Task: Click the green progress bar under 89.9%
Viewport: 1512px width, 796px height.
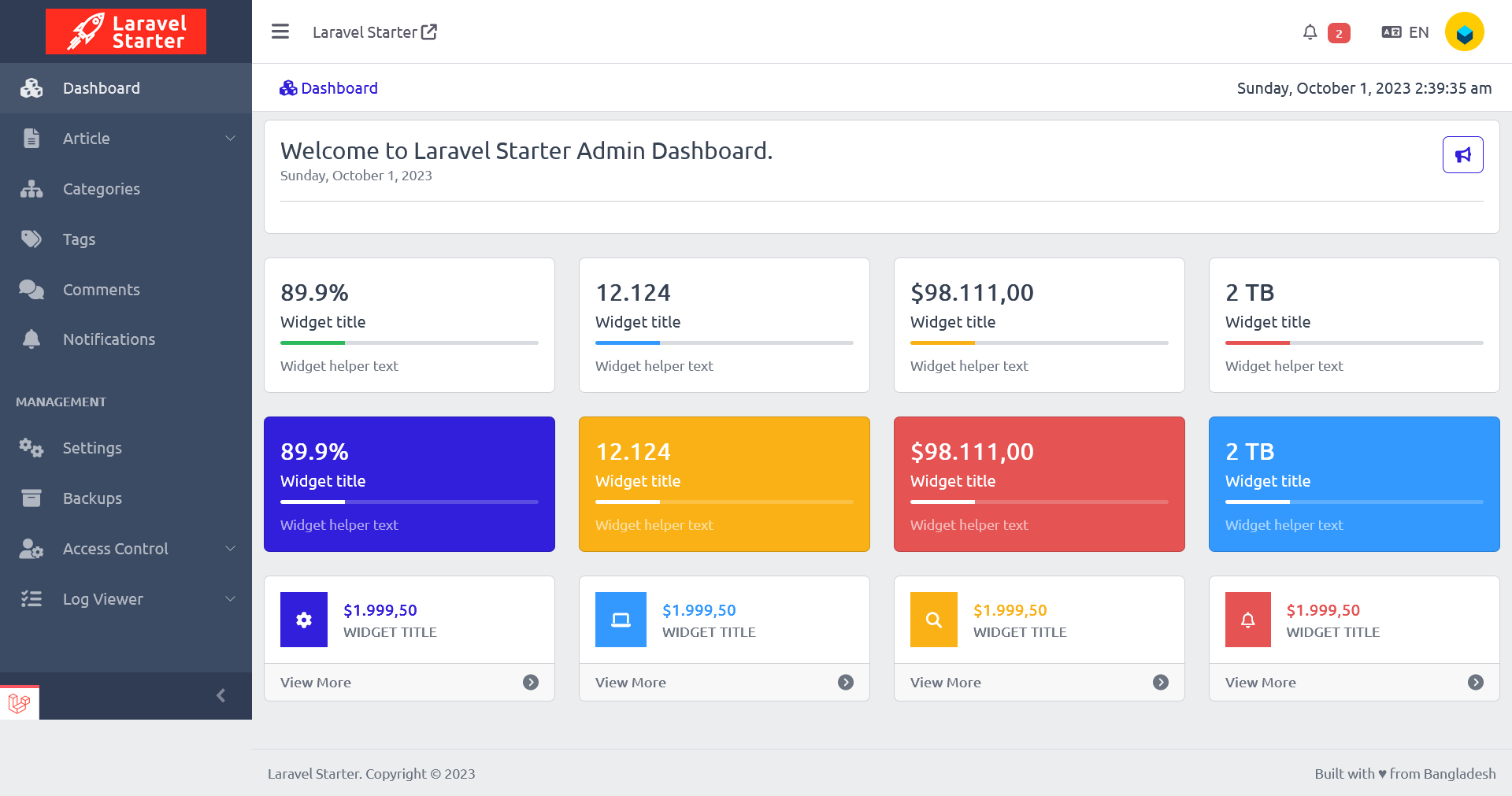Action: point(312,342)
